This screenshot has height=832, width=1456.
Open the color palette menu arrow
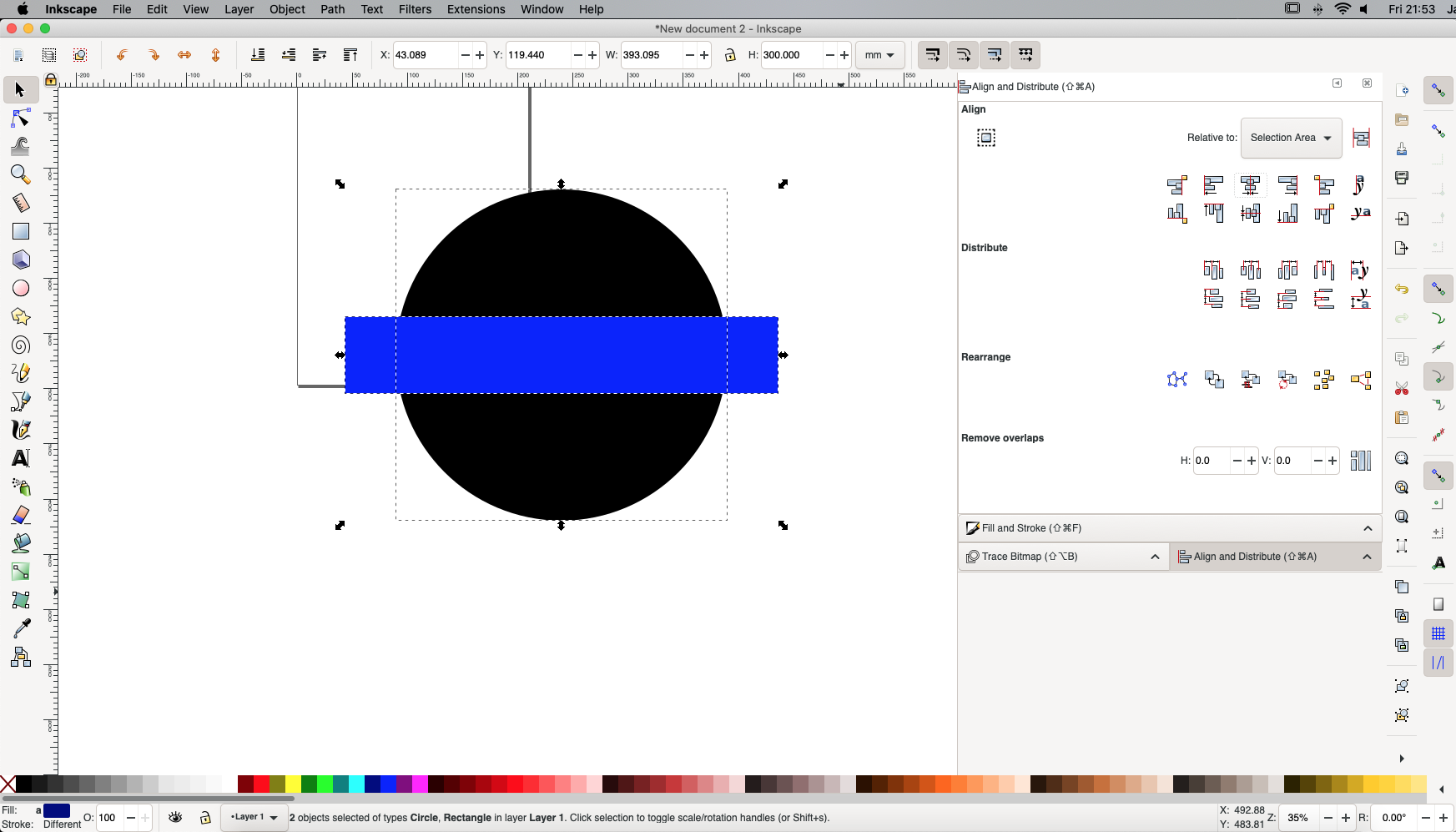point(1442,789)
